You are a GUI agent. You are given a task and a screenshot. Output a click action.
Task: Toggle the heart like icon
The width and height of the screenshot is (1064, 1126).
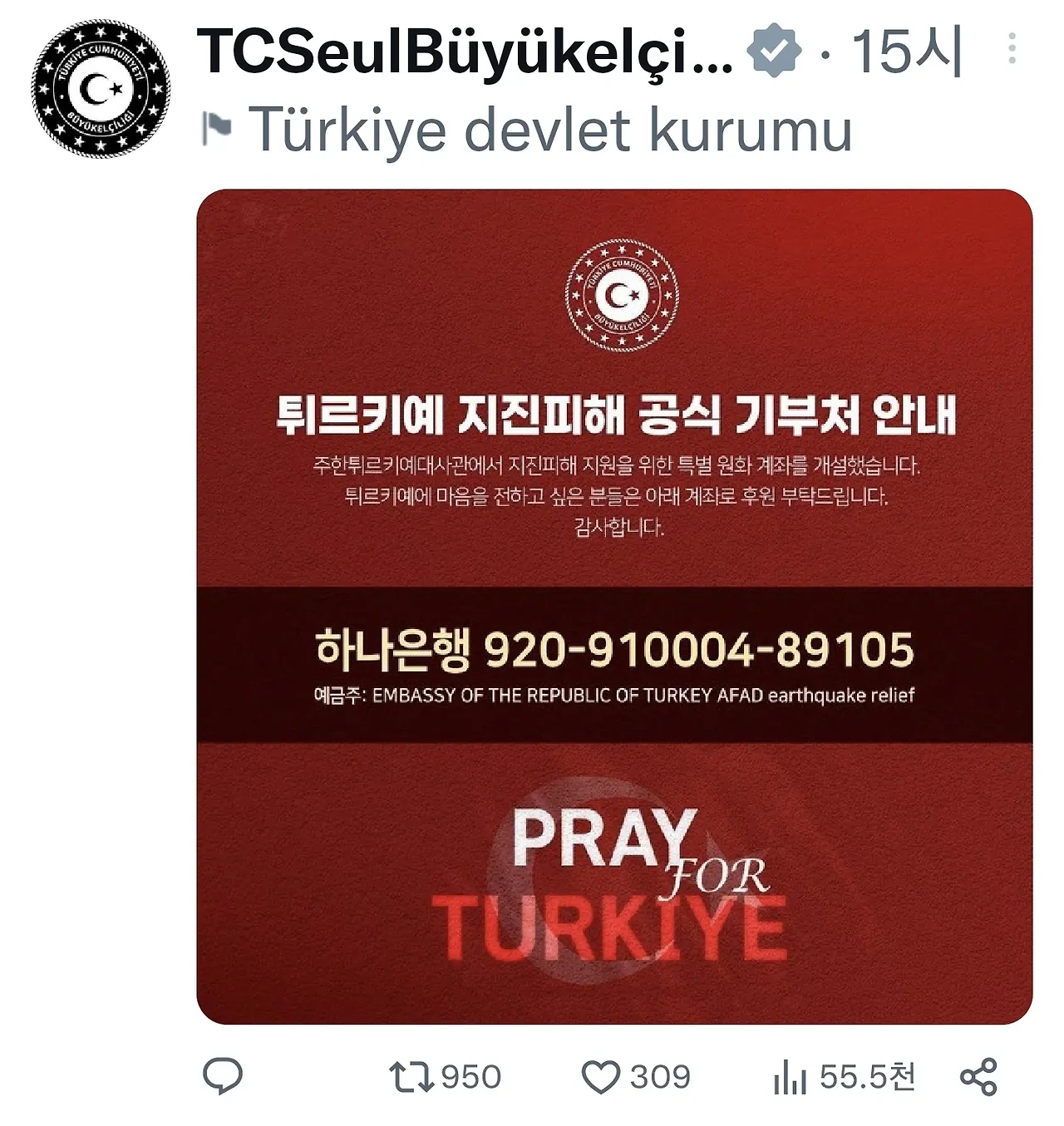[x=601, y=1077]
